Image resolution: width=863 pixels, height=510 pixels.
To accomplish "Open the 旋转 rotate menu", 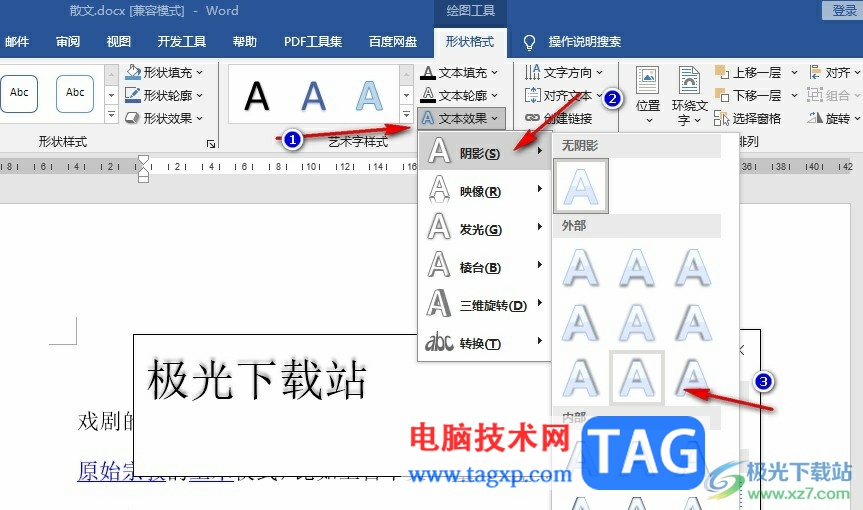I will click(834, 118).
